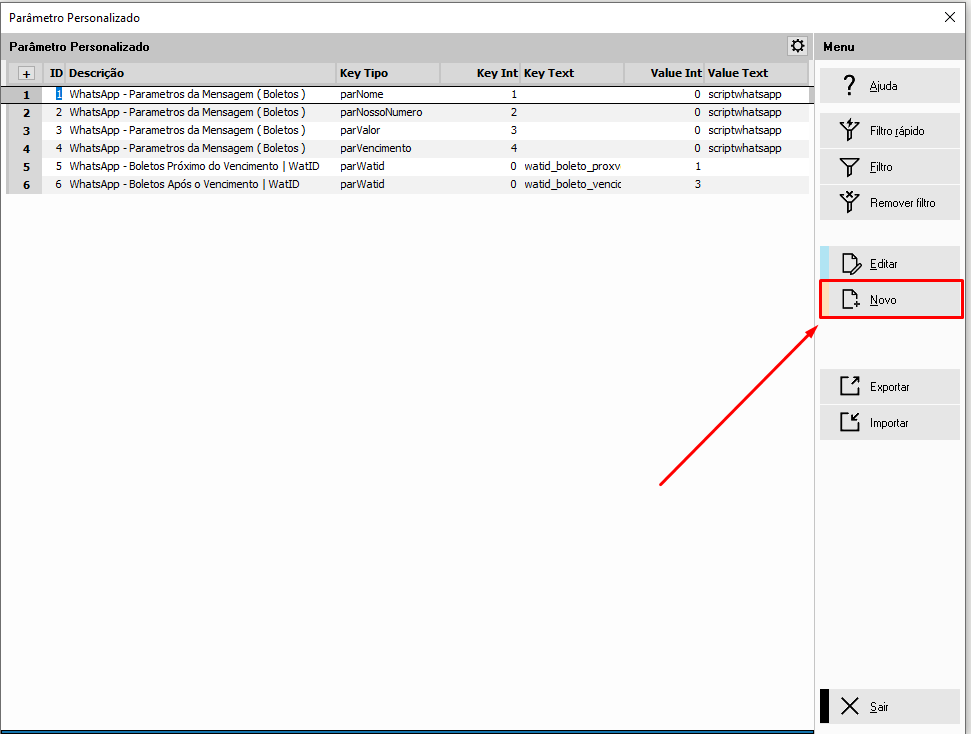Open Filtro rápido funnel icon
This screenshot has width=971, height=734.
849,131
